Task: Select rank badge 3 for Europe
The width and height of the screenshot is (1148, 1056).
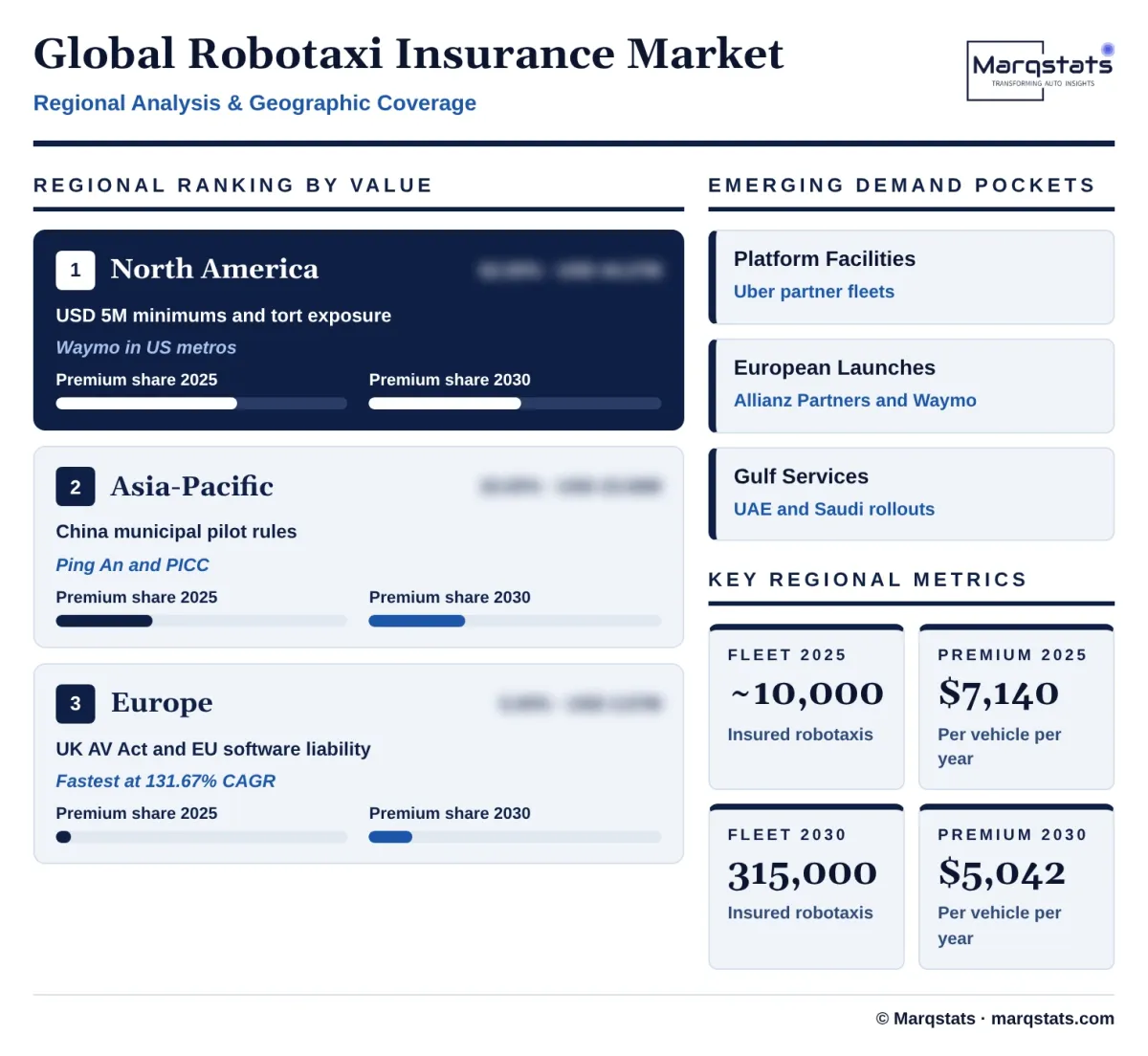Action: tap(76, 703)
